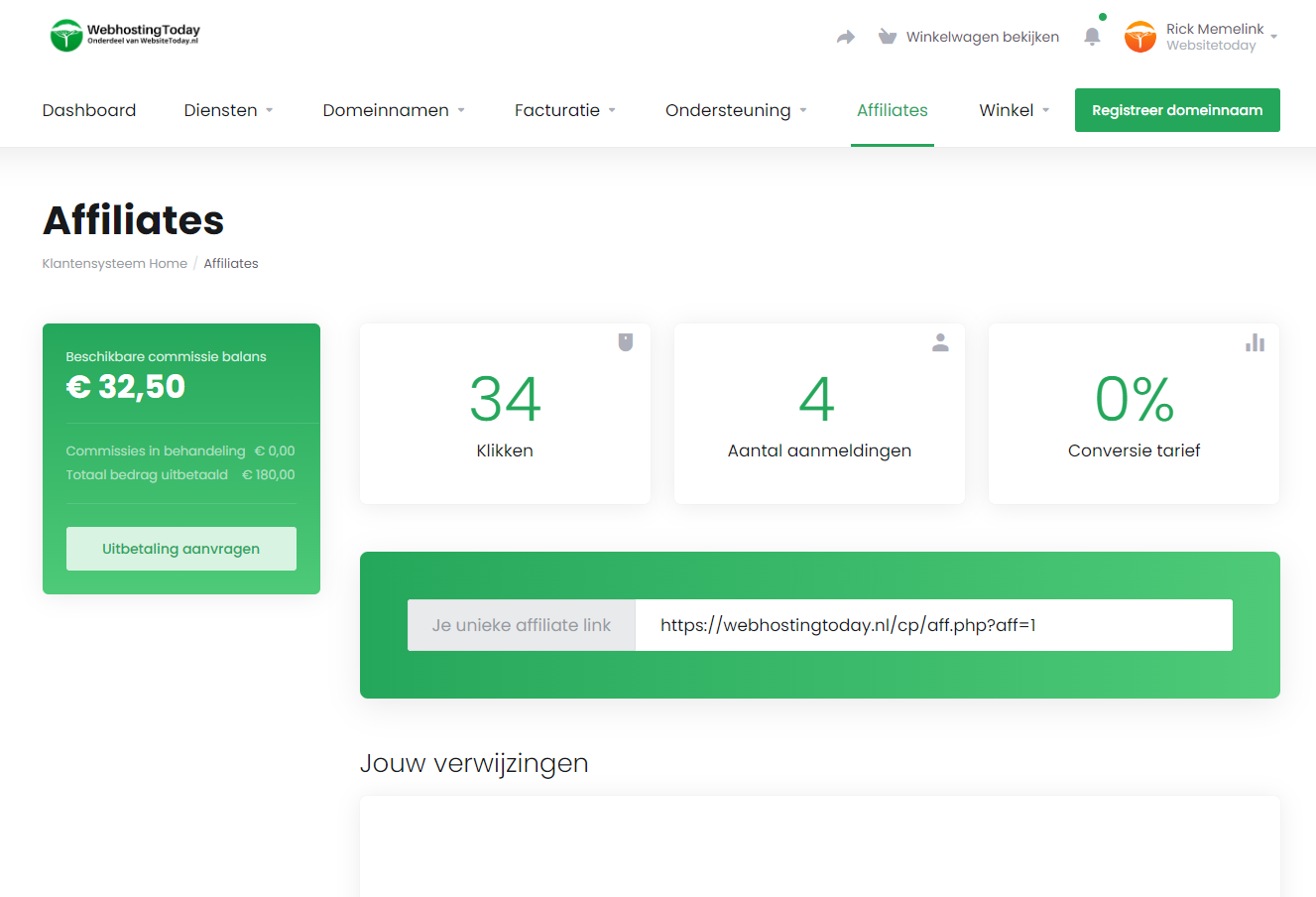This screenshot has height=897, width=1316.
Task: Request payout via Uitbetaling aanvragen
Action: (181, 549)
